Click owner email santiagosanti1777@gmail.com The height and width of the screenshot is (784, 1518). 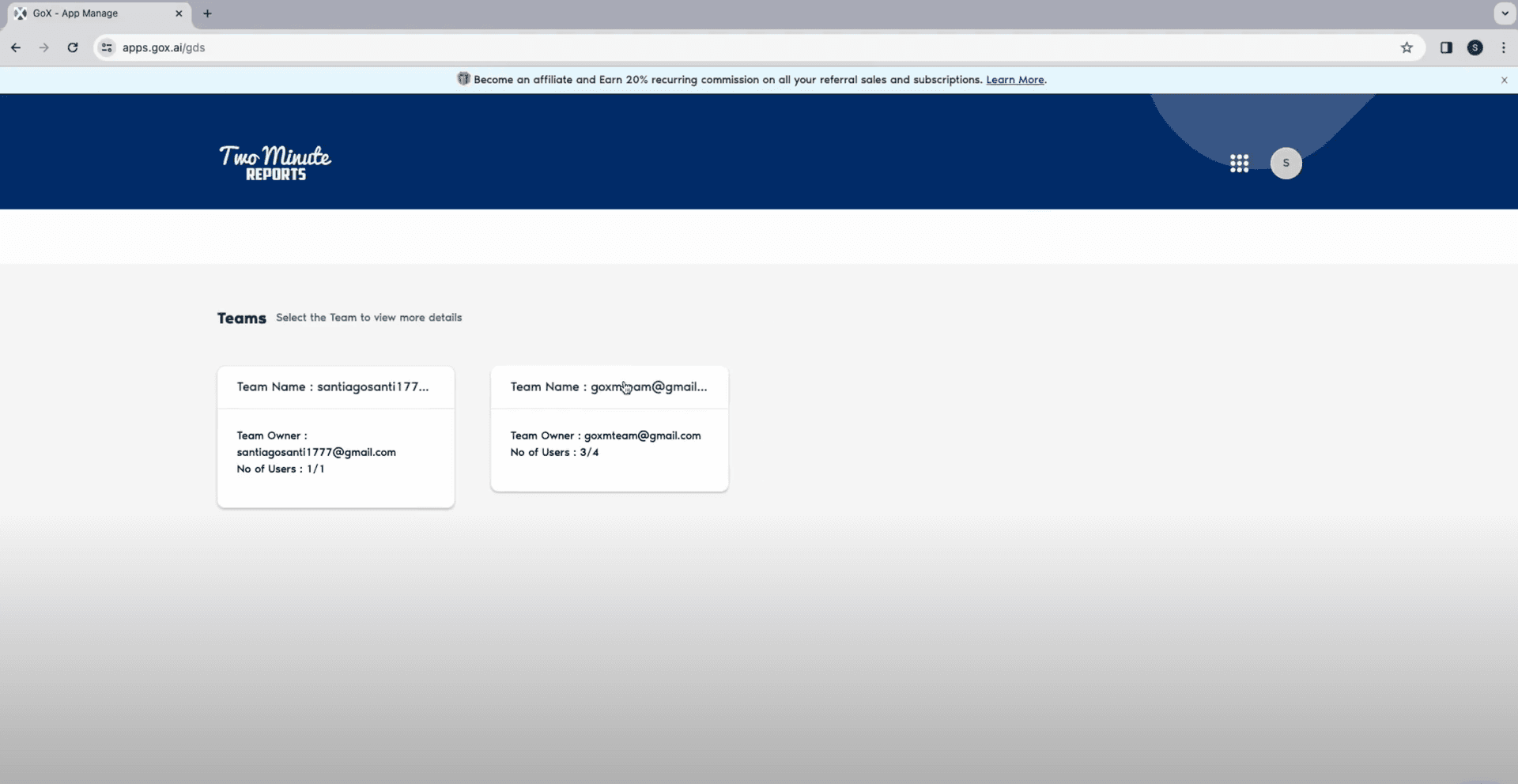(316, 452)
